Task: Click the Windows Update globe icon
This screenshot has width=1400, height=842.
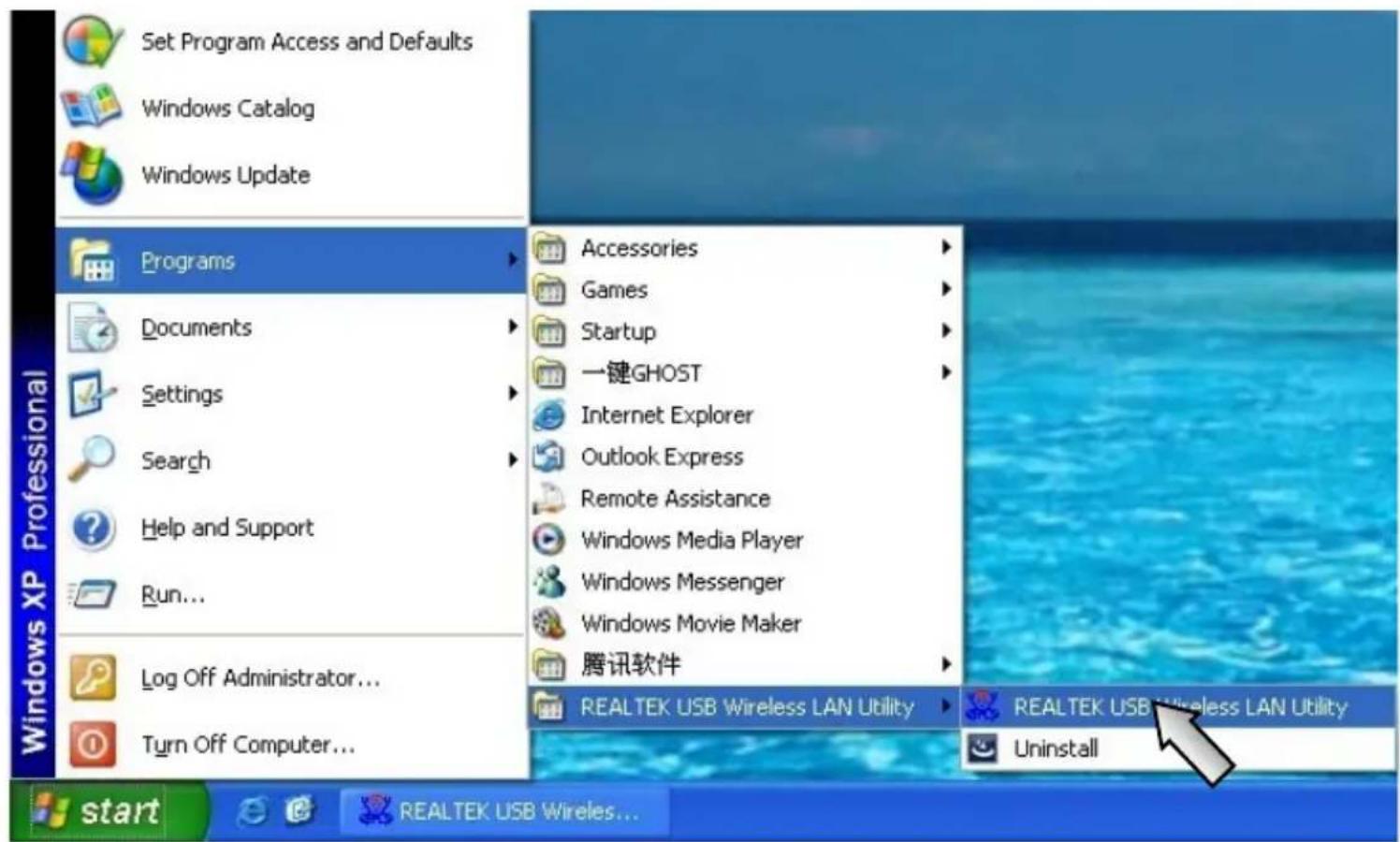Action: 92,174
